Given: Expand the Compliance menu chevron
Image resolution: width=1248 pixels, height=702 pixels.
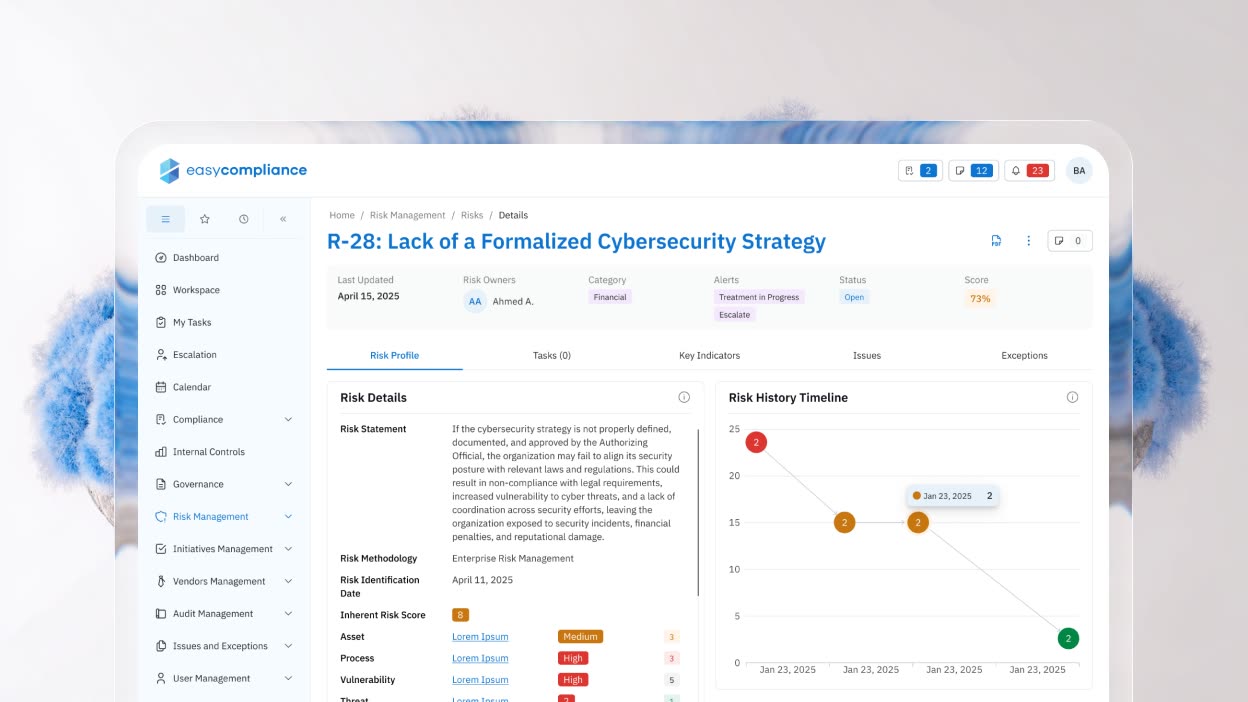Looking at the screenshot, I should (288, 419).
